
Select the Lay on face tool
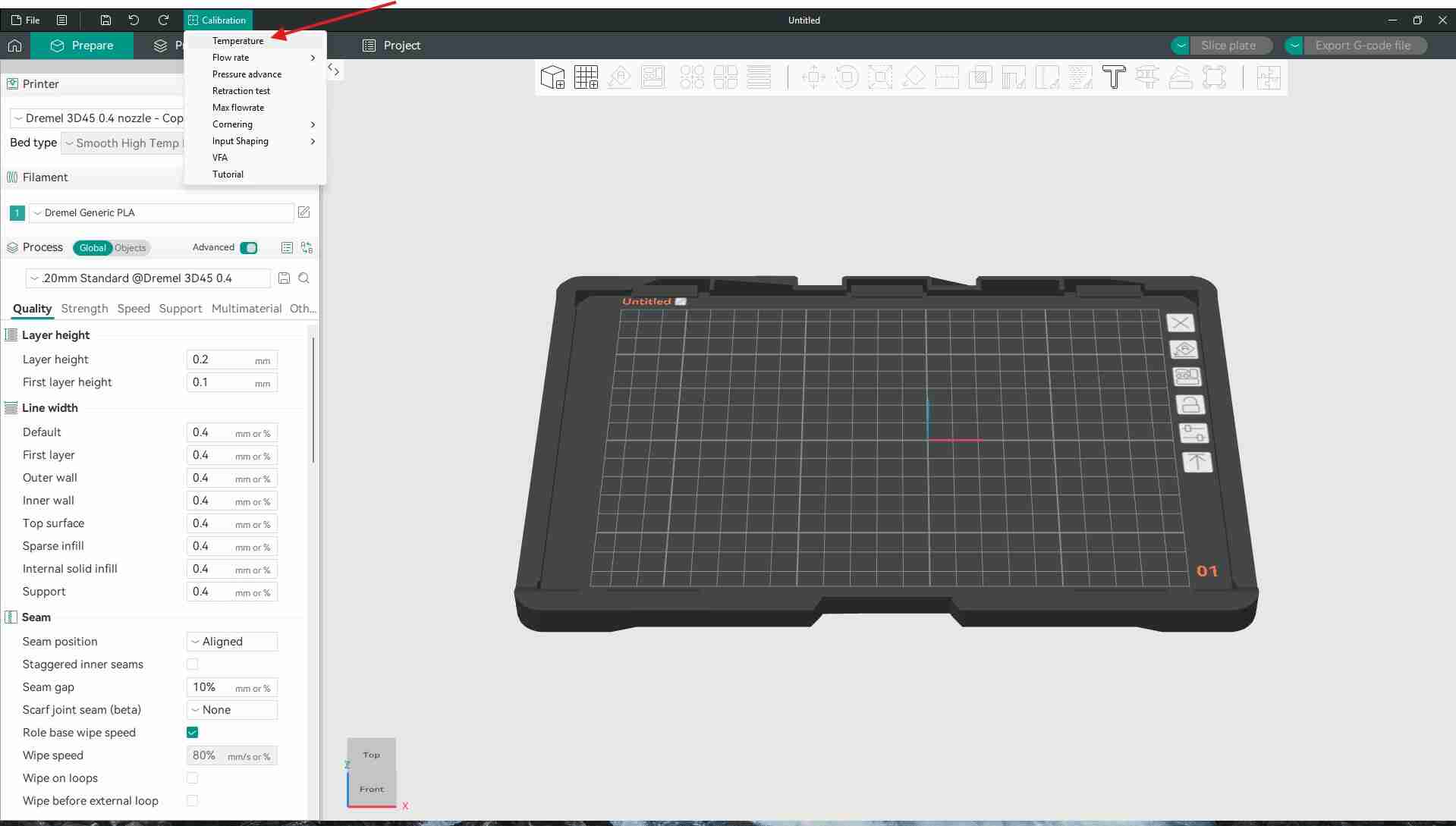click(914, 77)
